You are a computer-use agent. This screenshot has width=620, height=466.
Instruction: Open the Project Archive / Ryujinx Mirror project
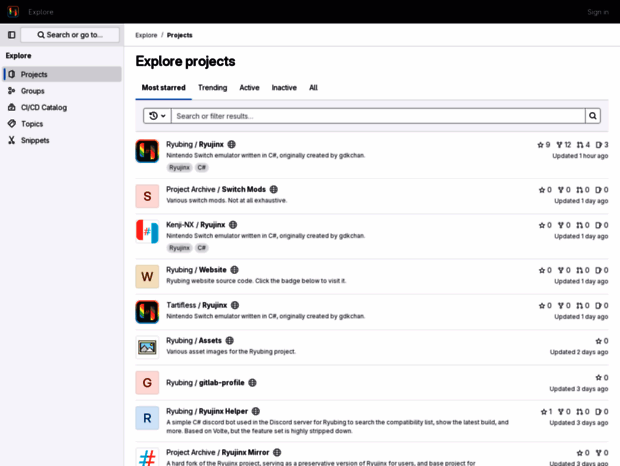pyautogui.click(x=217, y=452)
